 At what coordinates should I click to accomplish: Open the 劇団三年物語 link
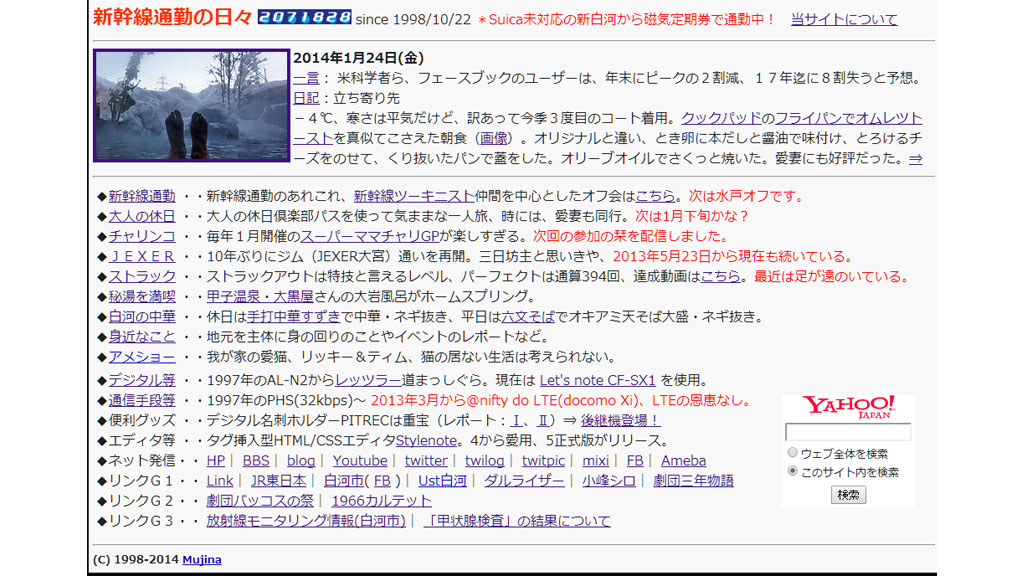pos(694,481)
